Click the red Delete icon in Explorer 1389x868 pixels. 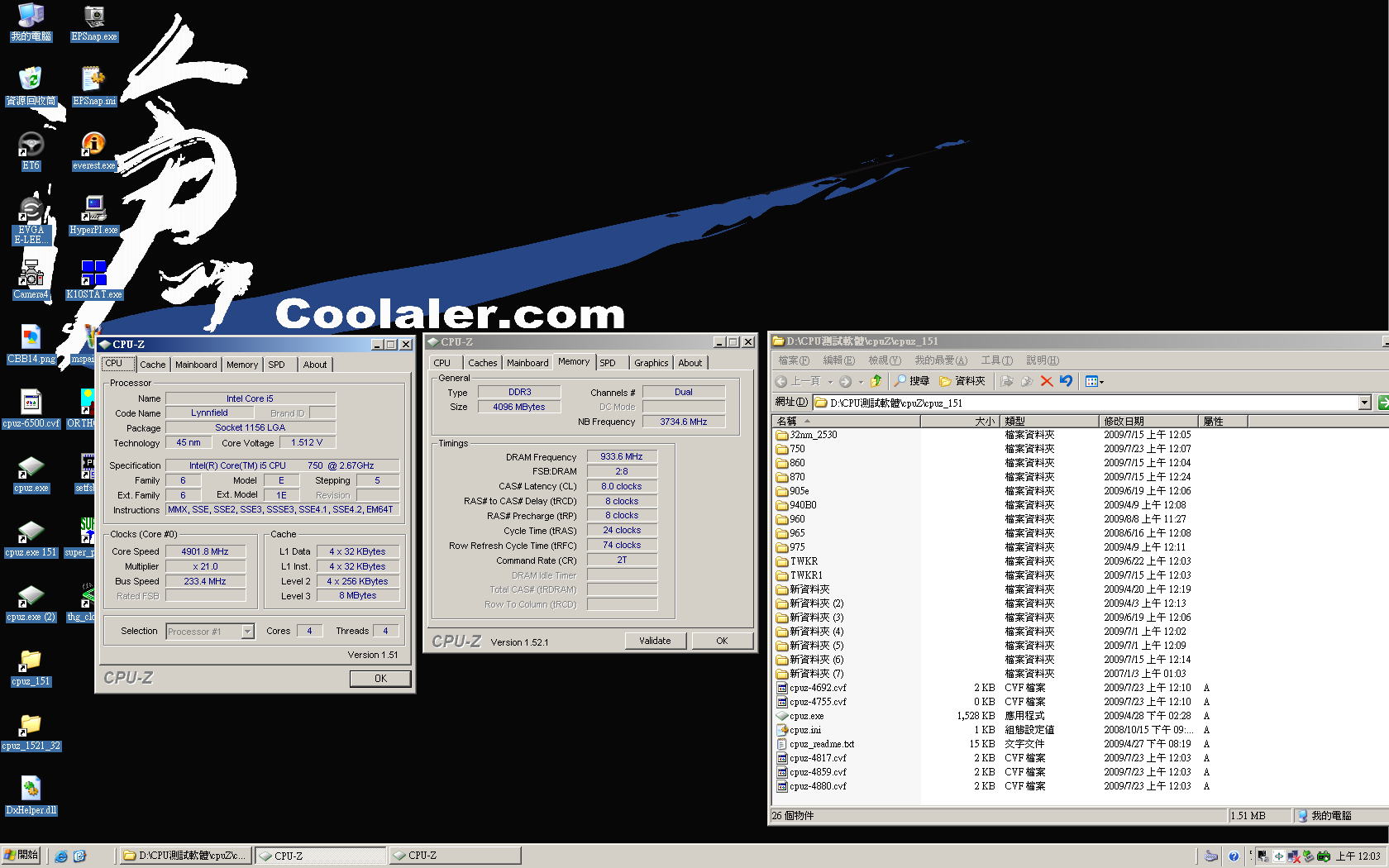click(1047, 381)
